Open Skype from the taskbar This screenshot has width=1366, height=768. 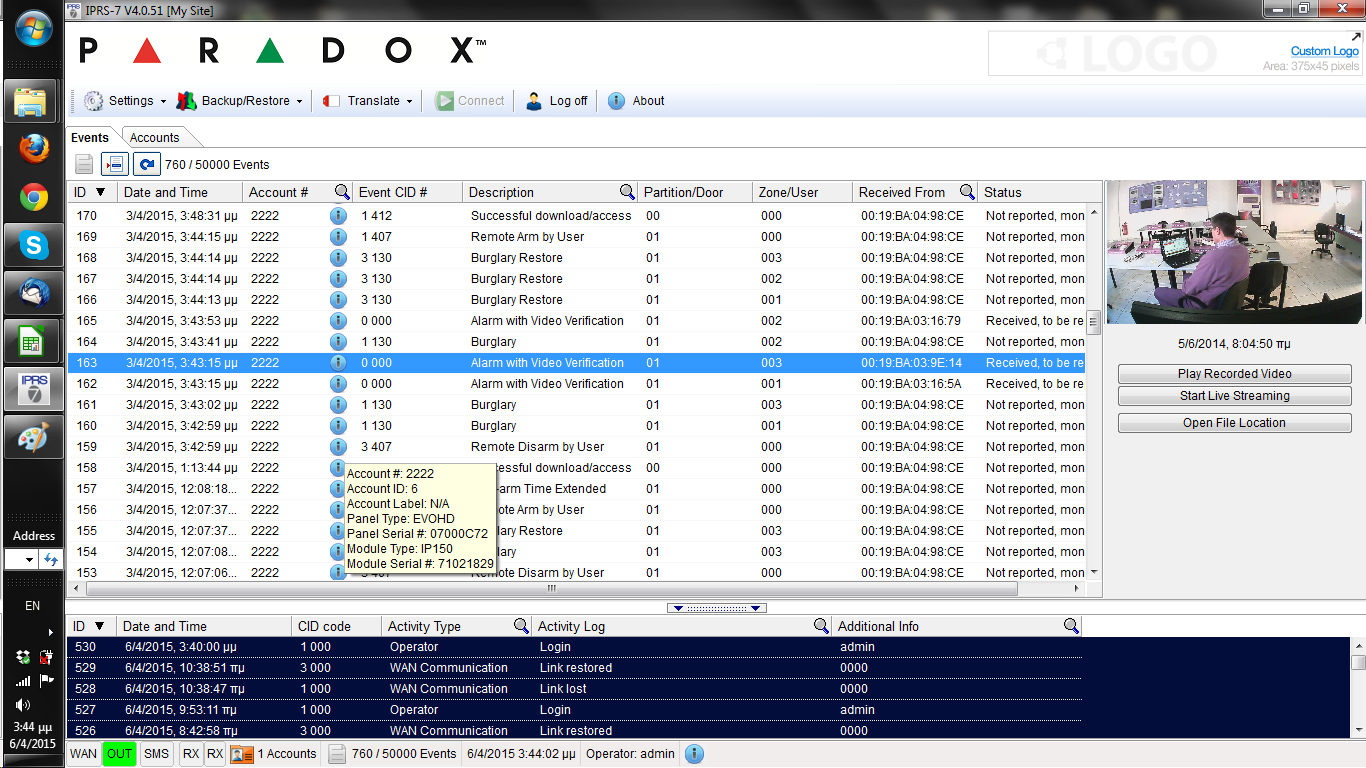point(33,244)
